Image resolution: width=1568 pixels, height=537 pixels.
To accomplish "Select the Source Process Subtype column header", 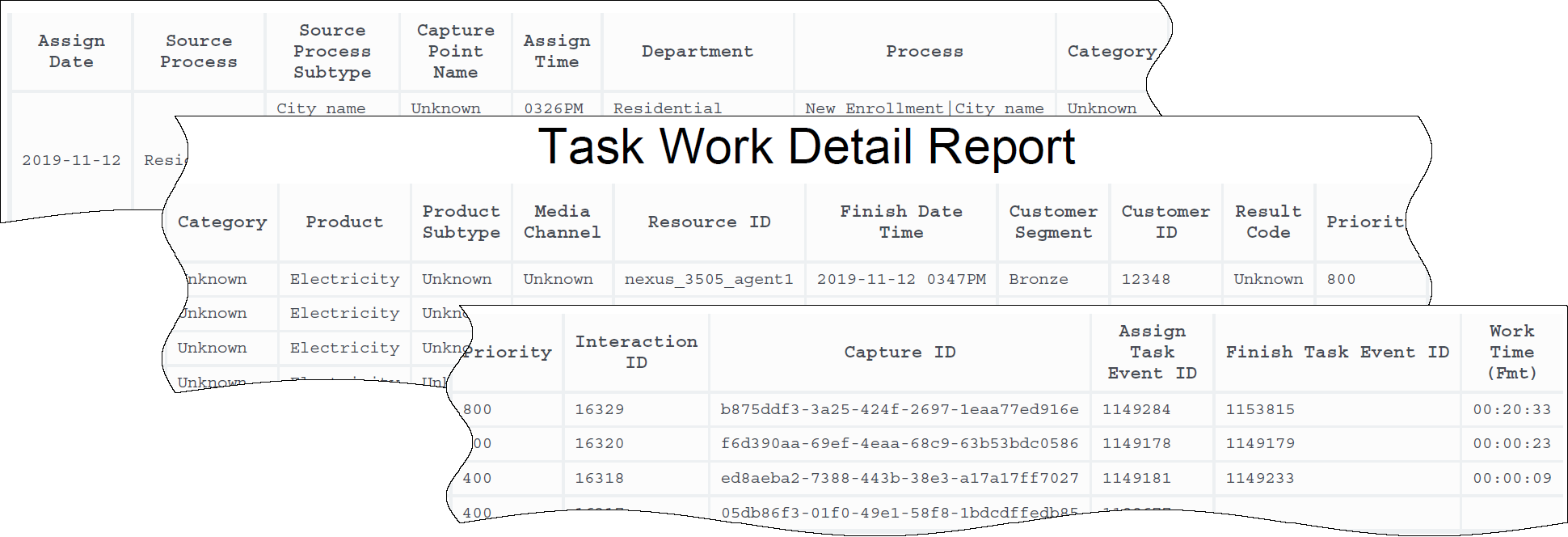I will tap(332, 51).
